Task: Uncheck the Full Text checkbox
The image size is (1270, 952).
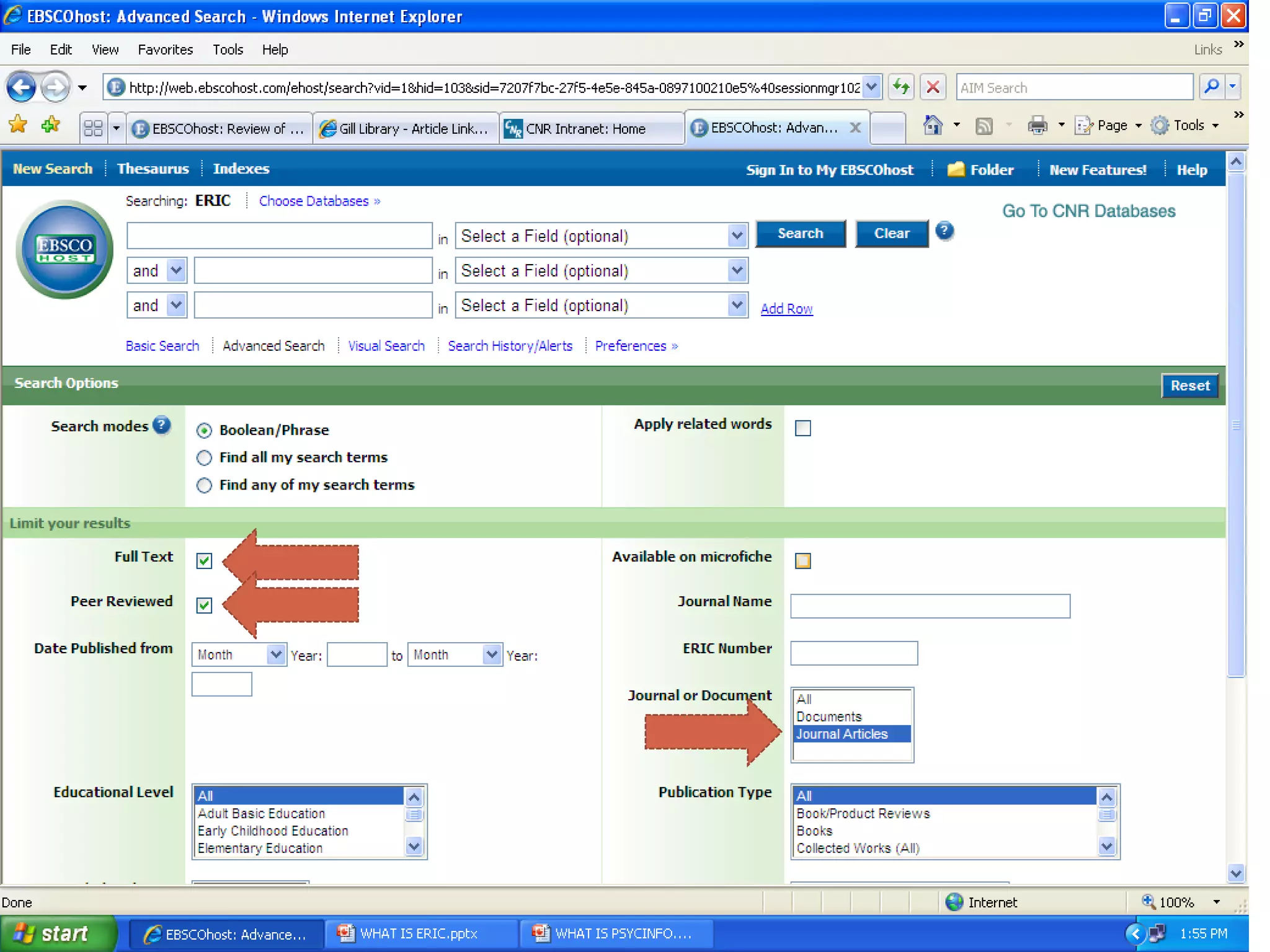Action: point(204,561)
